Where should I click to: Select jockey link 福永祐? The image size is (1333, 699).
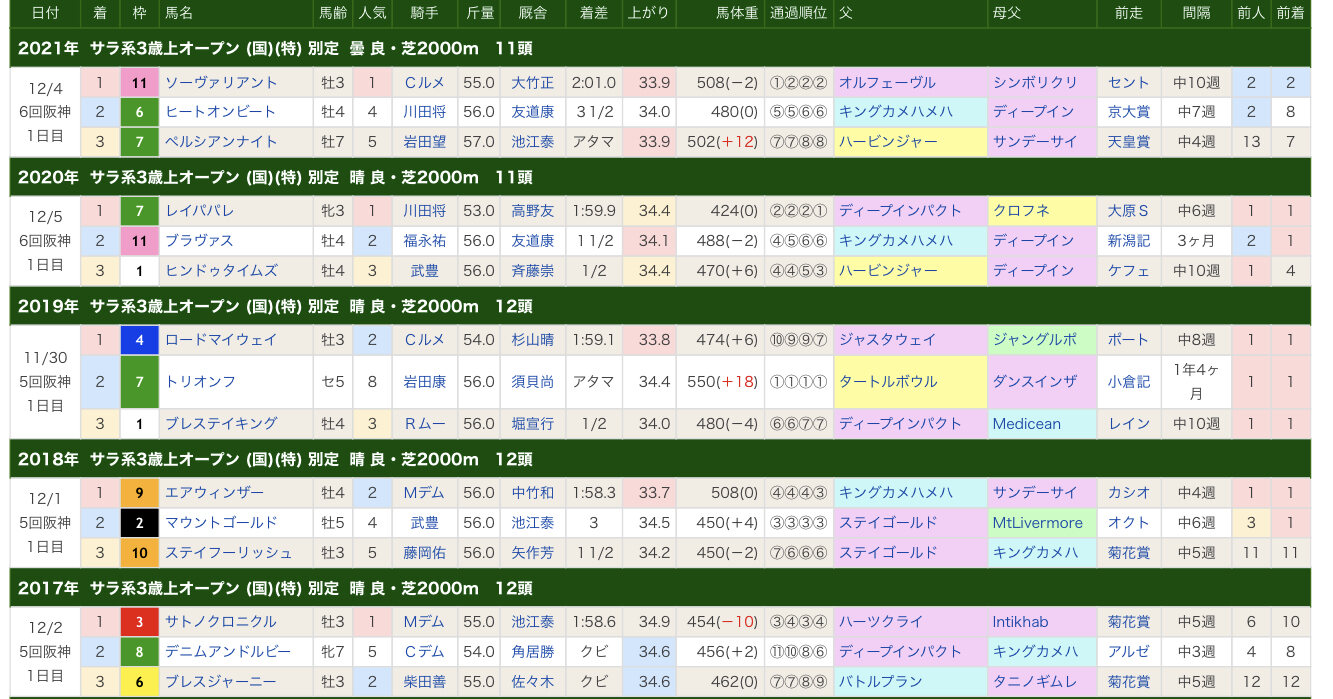425,241
